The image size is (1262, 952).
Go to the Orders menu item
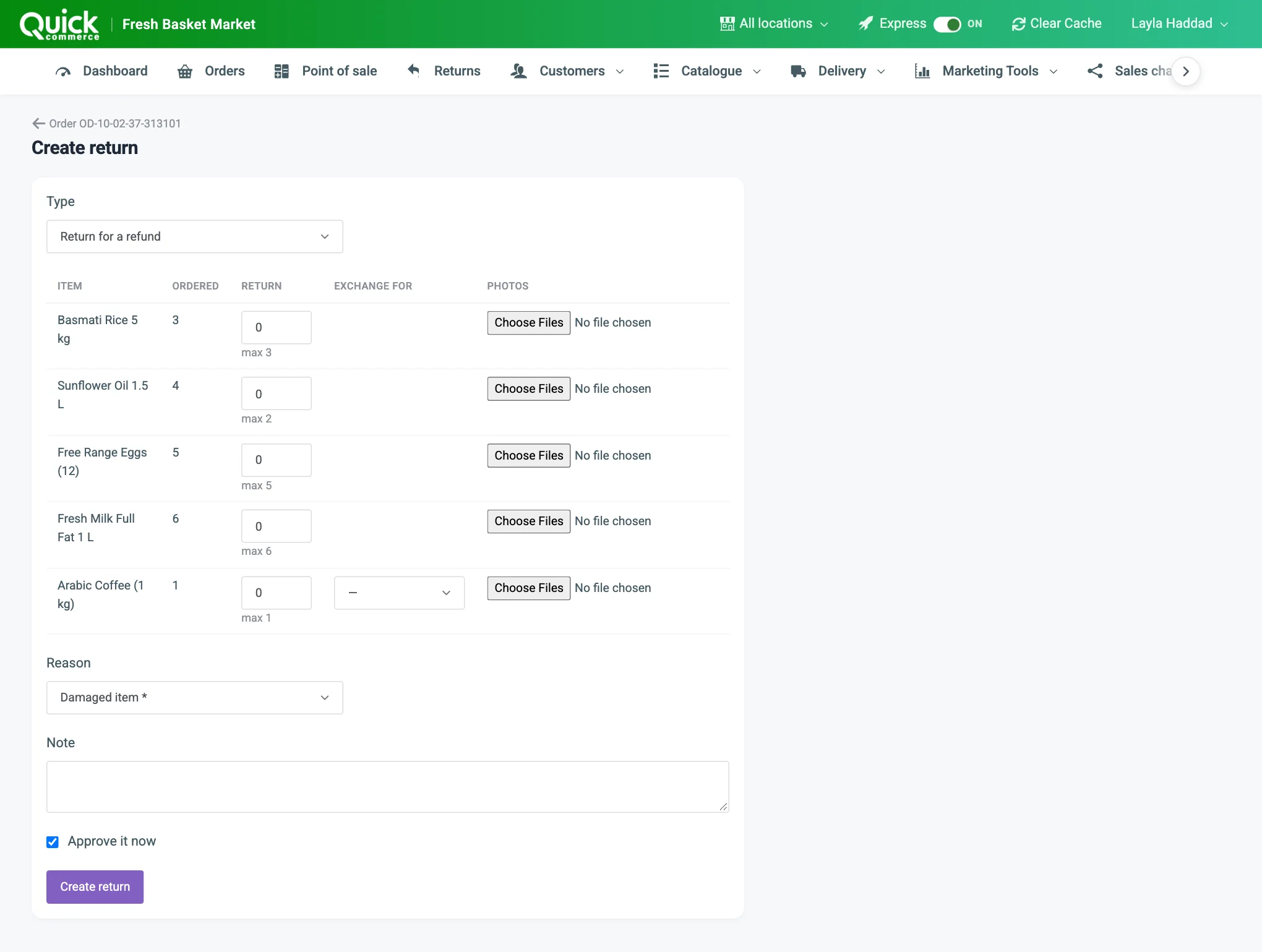(211, 71)
